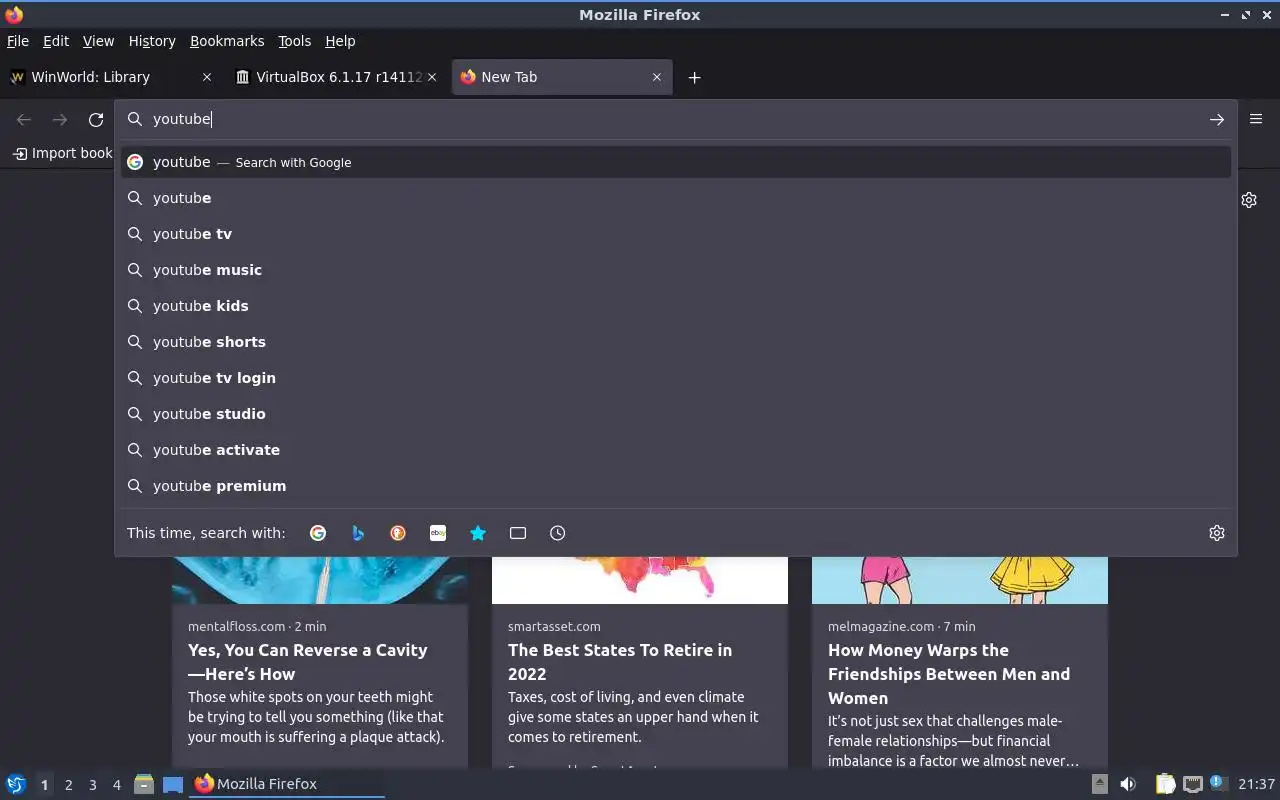Screen dimensions: 1280x800
Task: Click the Import bookmarks toolbar button
Action: point(61,153)
